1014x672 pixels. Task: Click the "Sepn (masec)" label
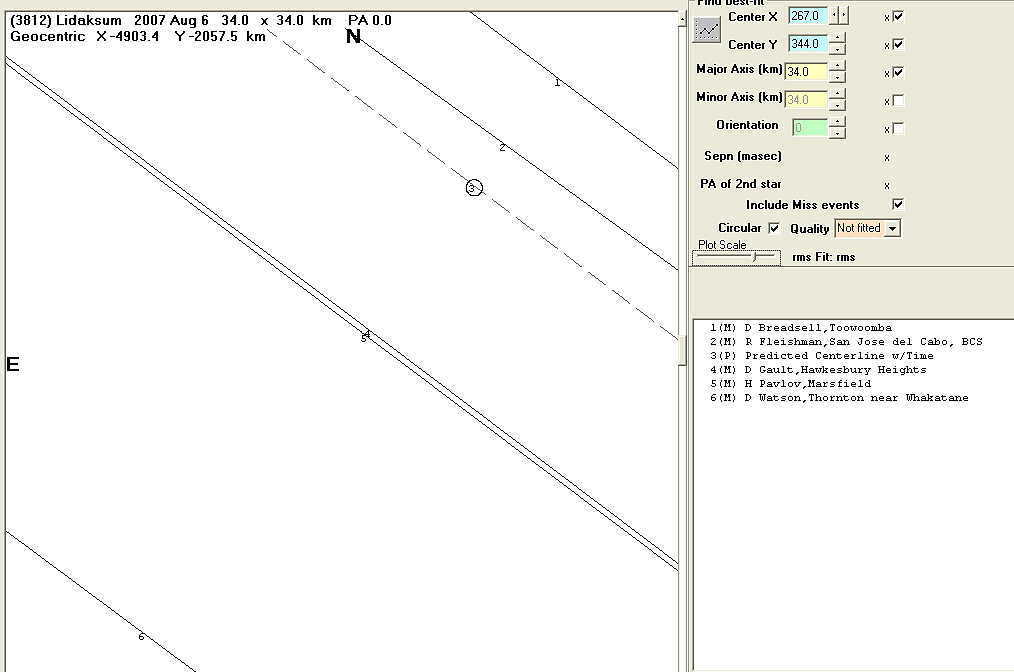pyautogui.click(x=742, y=156)
